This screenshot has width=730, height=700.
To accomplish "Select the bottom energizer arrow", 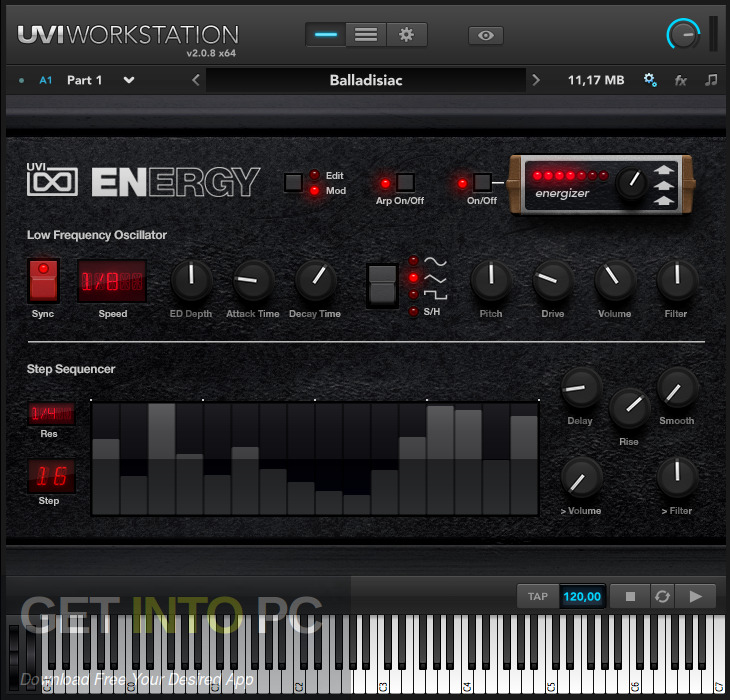I will [664, 201].
